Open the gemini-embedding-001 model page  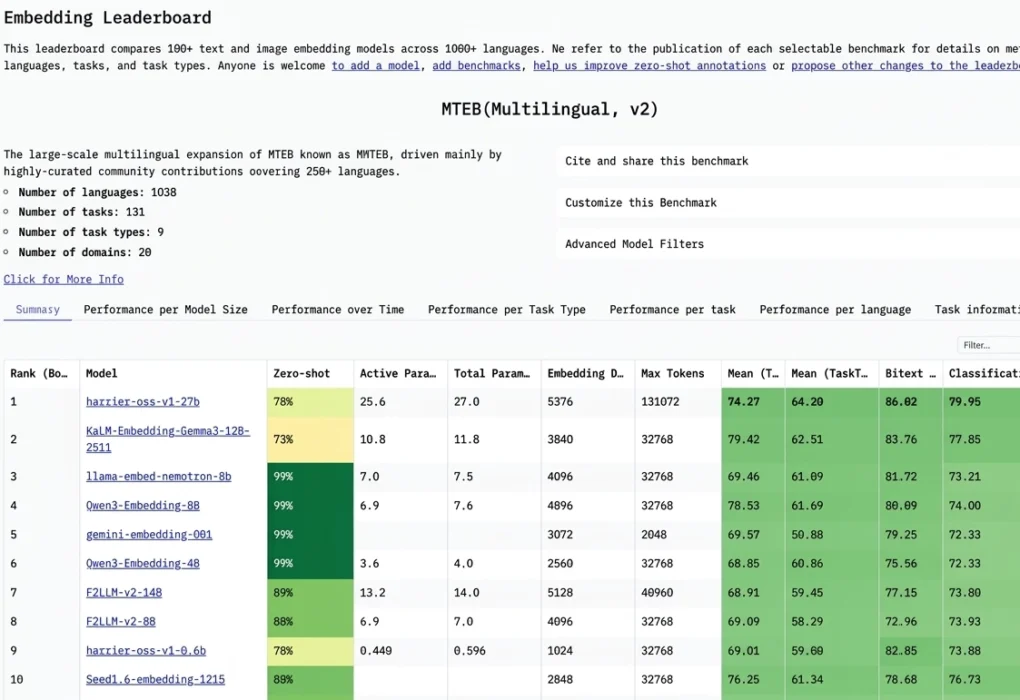[148, 534]
